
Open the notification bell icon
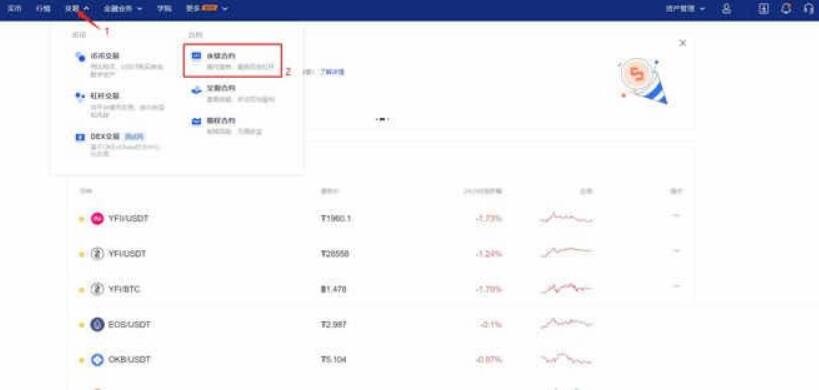(x=786, y=9)
